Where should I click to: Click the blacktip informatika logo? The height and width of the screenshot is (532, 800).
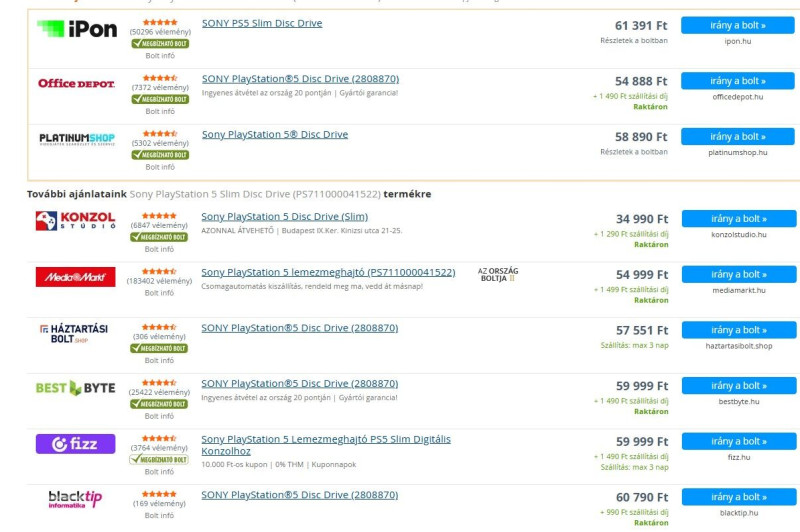coord(75,499)
